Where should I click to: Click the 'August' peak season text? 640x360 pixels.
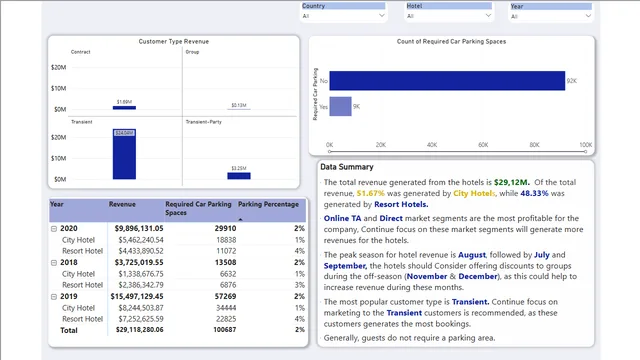click(x=472, y=255)
